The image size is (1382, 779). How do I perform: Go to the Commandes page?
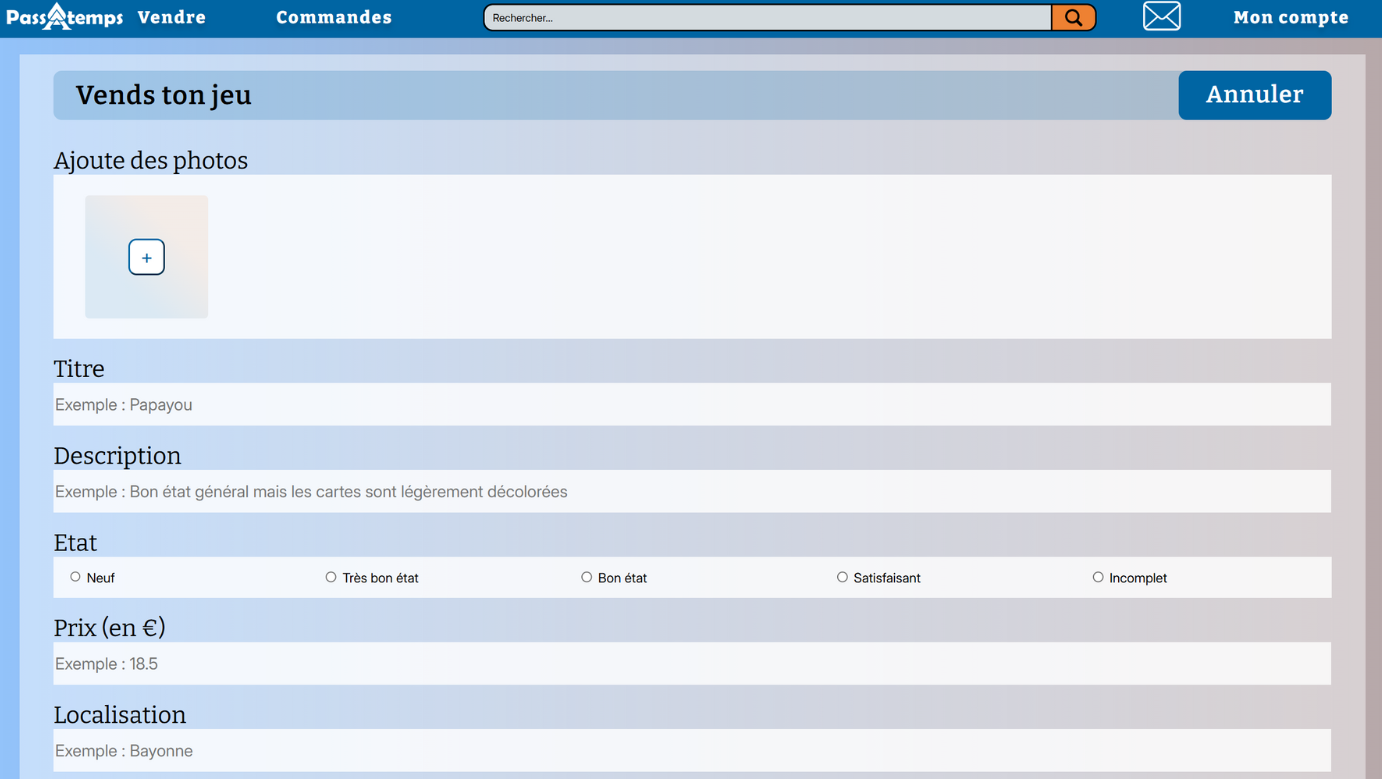[334, 17]
